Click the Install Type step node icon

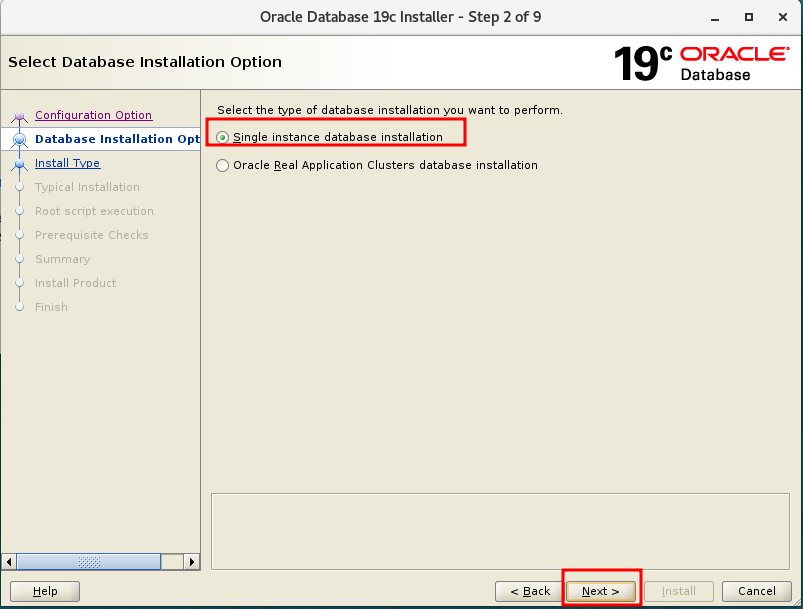click(x=19, y=164)
